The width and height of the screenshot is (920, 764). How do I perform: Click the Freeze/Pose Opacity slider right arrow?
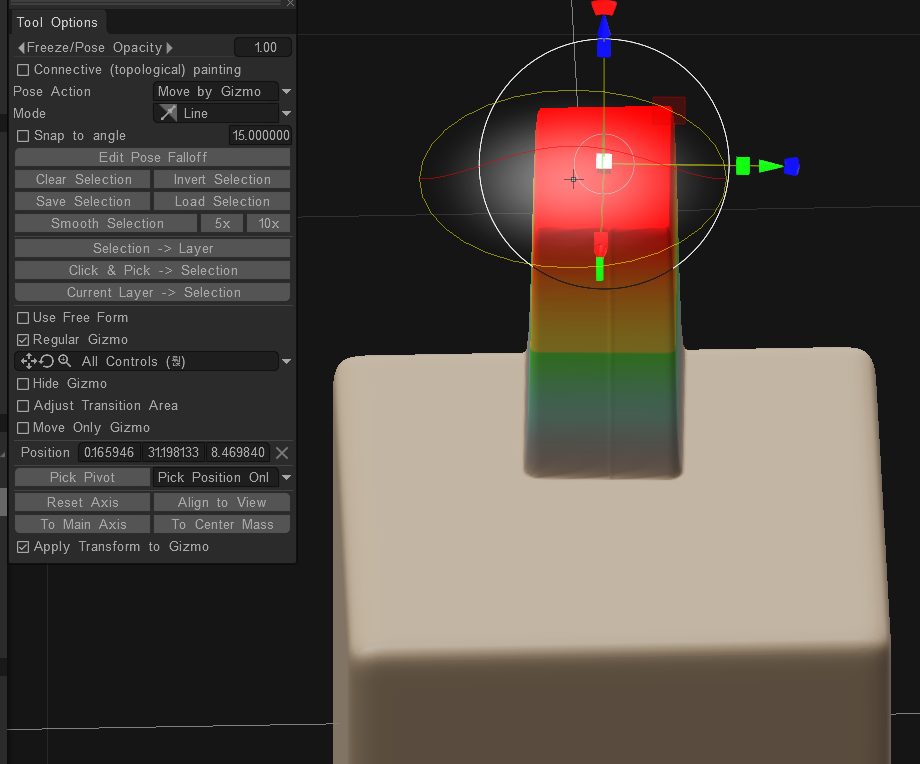point(170,48)
